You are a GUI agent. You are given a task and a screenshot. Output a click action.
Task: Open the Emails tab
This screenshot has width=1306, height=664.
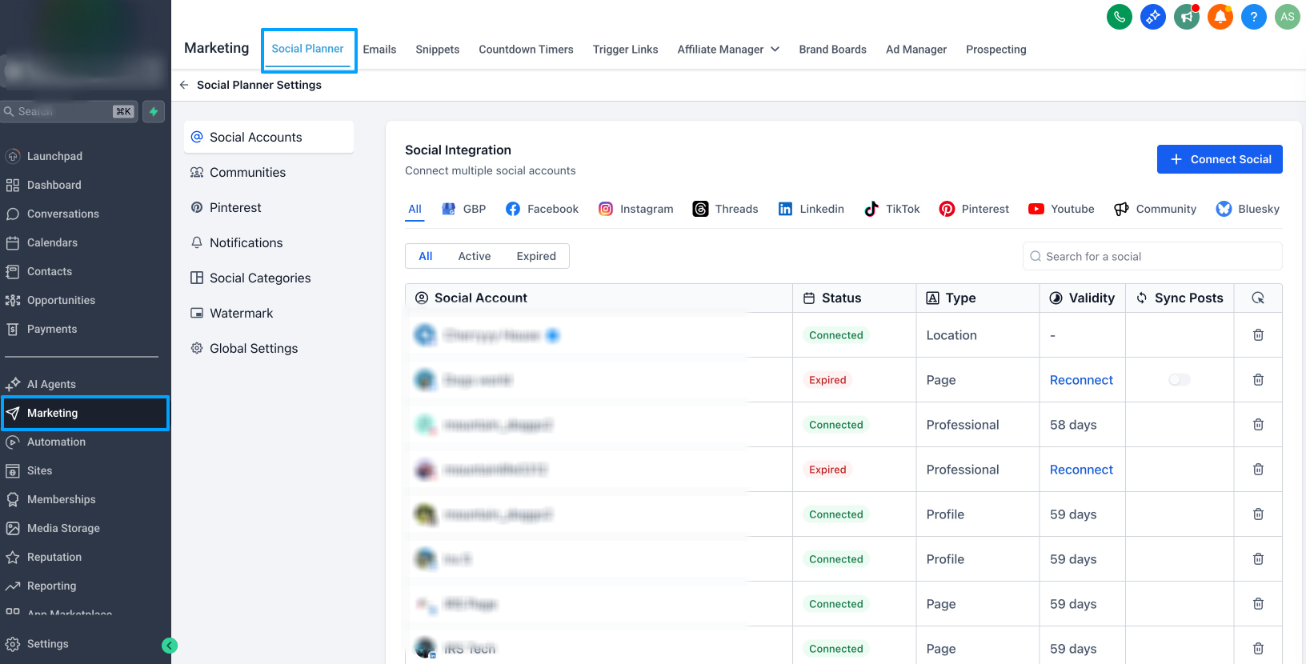[x=380, y=49]
